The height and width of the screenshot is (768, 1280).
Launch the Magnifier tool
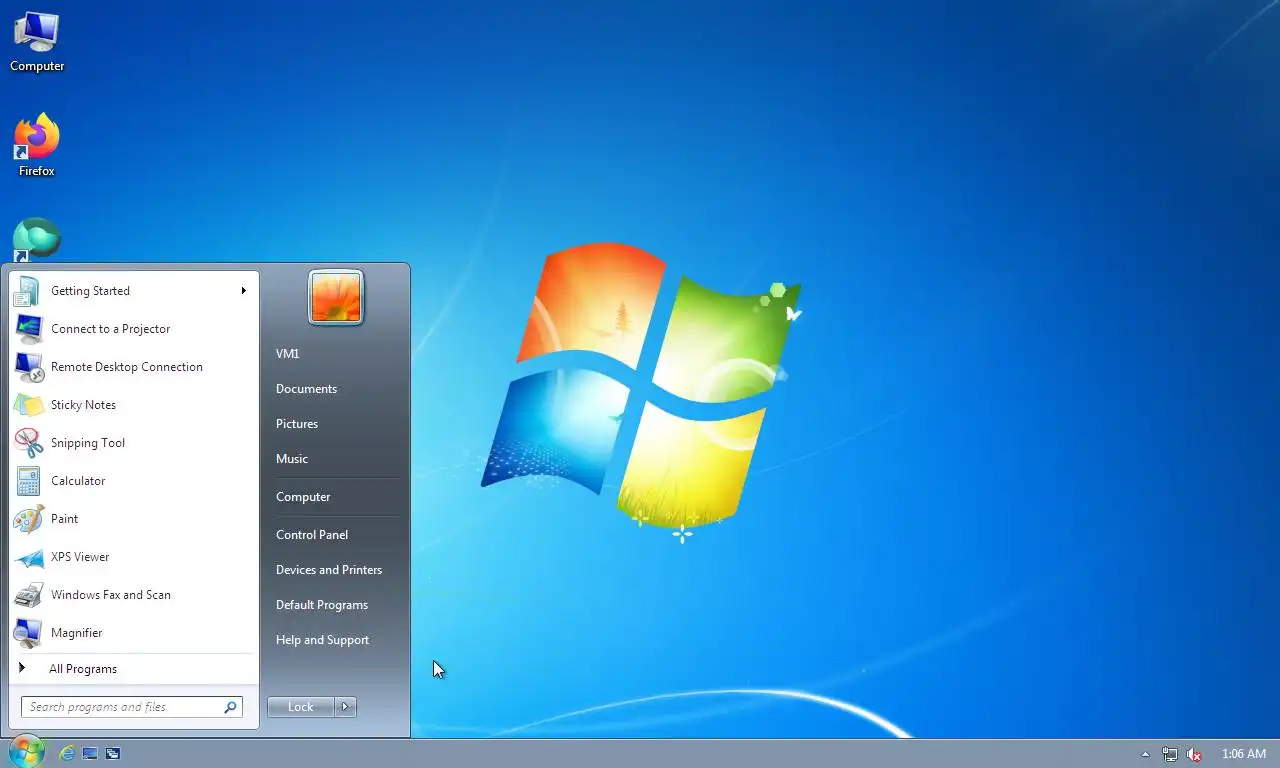pyautogui.click(x=134, y=633)
